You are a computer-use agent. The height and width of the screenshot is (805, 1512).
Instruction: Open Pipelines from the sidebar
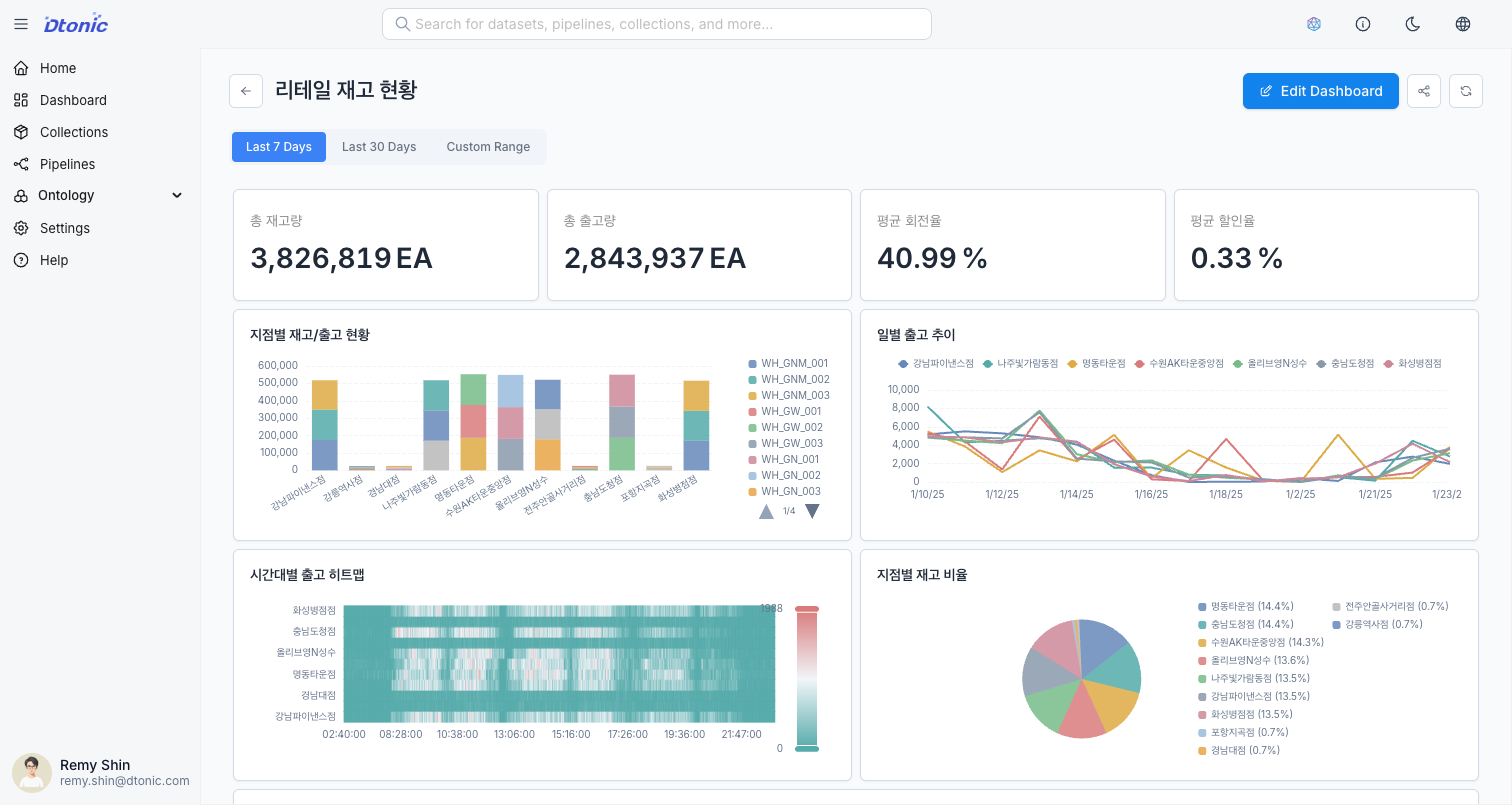(x=67, y=164)
